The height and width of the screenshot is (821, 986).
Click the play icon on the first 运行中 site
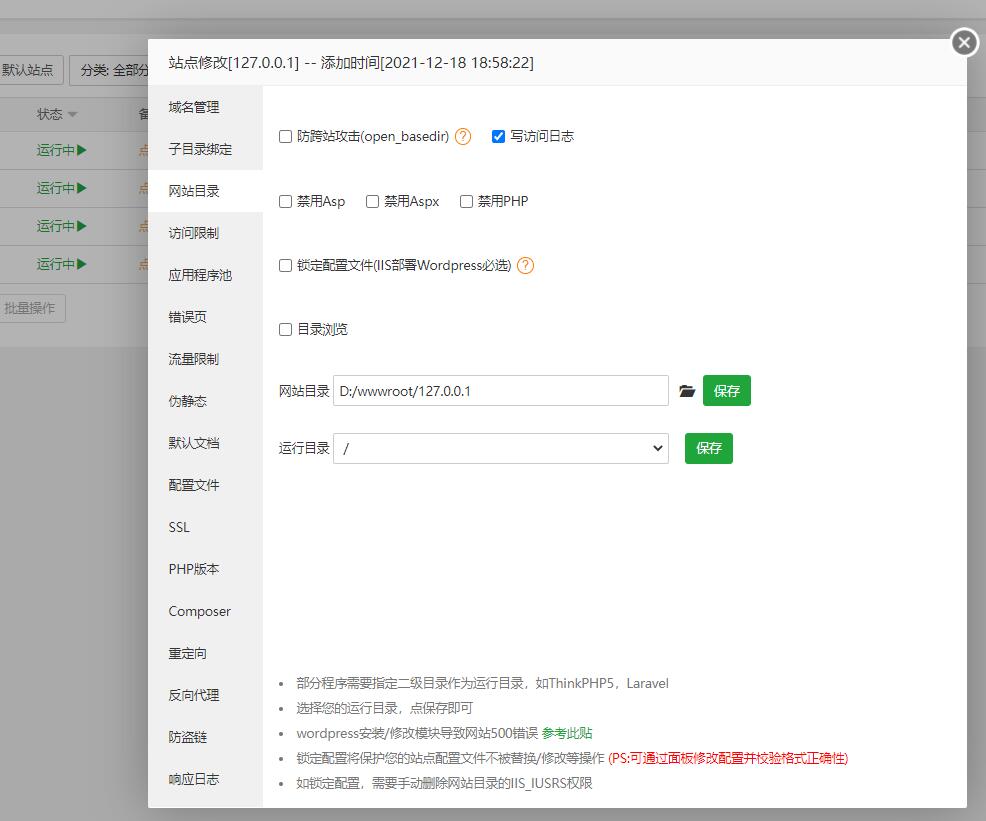pos(79,150)
